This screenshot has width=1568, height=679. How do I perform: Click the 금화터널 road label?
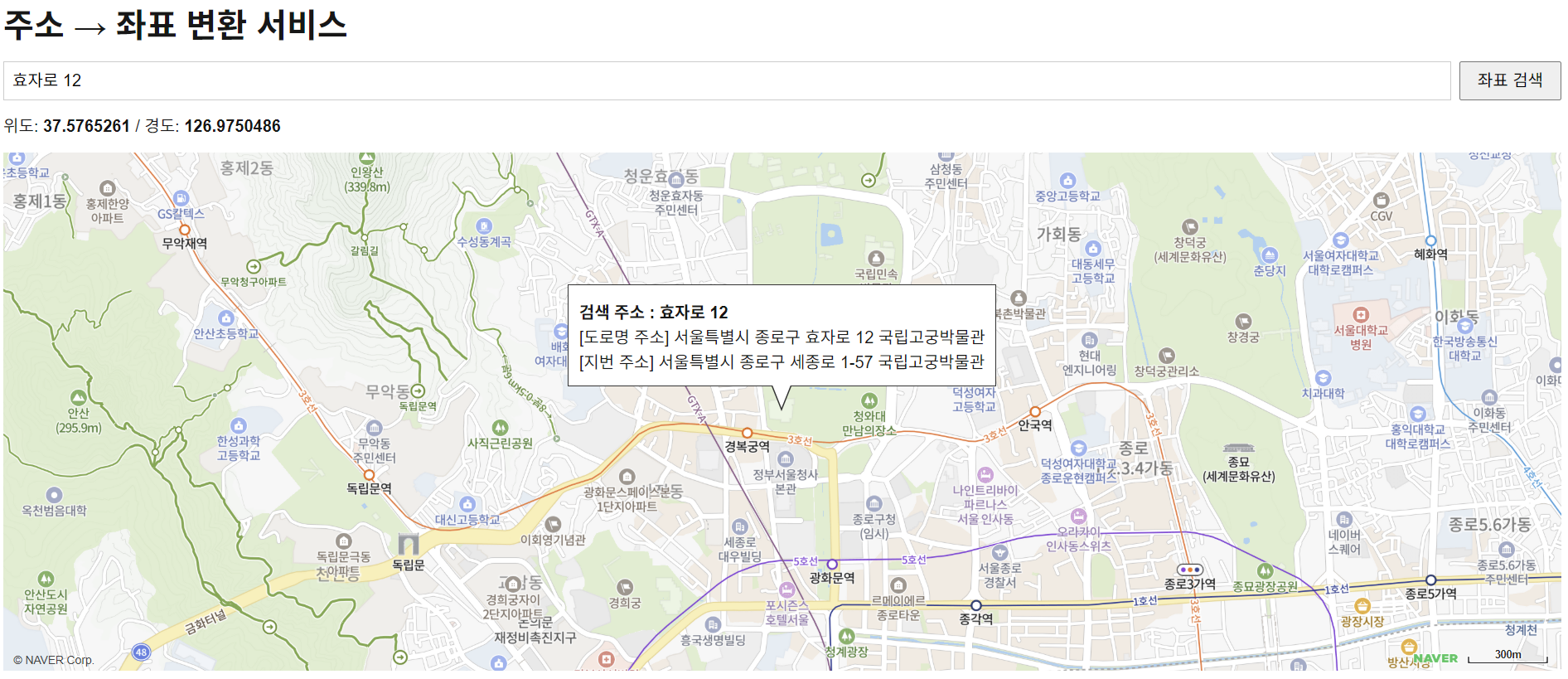(205, 622)
